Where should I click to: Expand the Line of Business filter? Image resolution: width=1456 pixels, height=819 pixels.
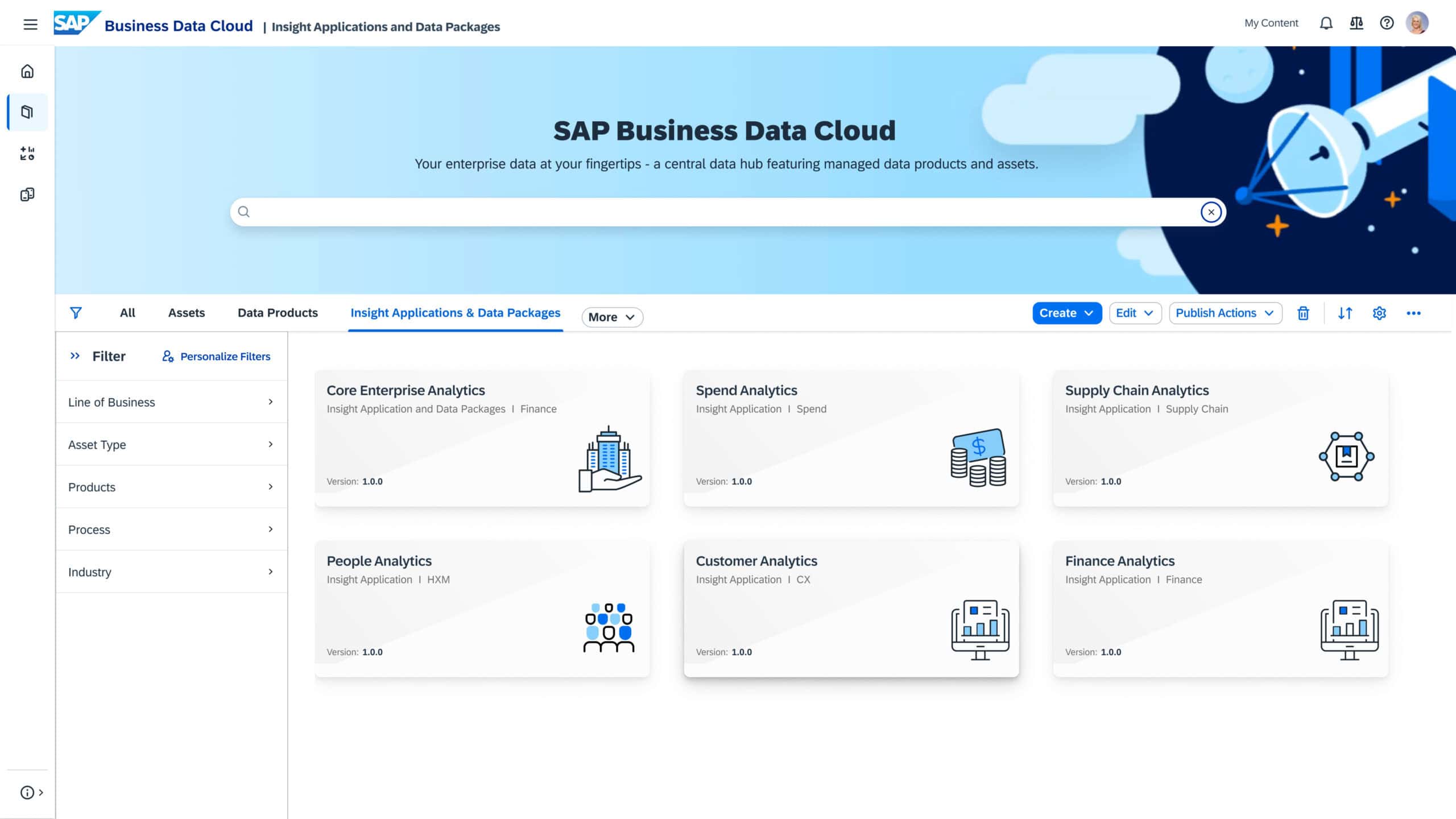pyautogui.click(x=171, y=402)
